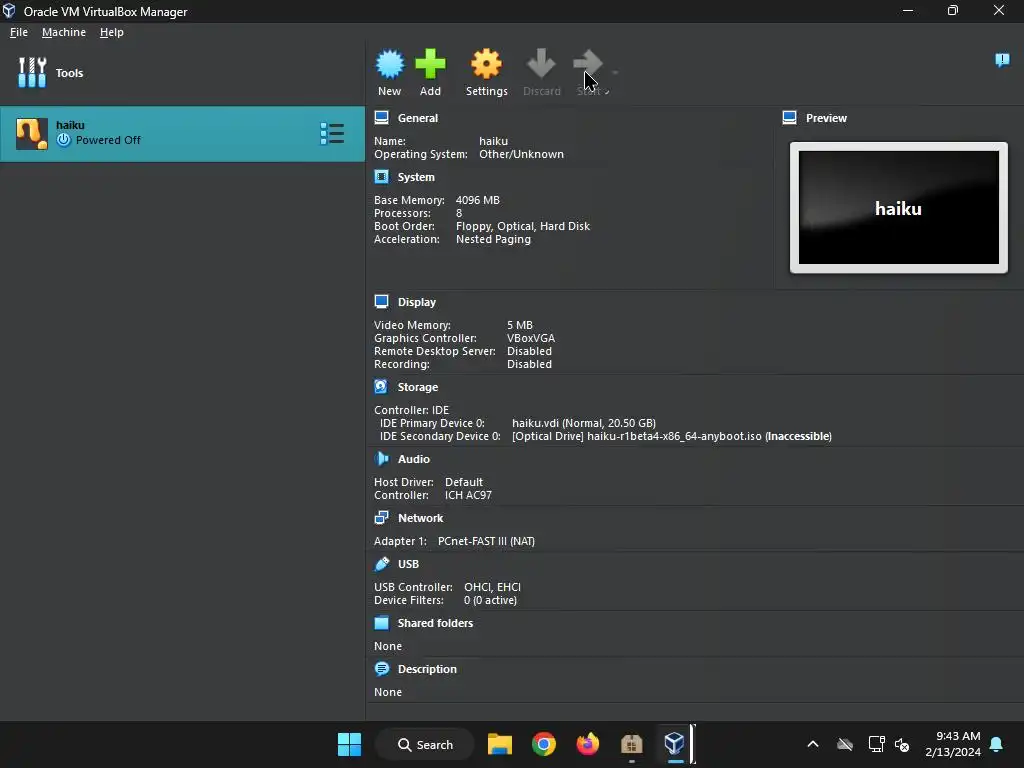Click the General monitor icon
The width and height of the screenshot is (1024, 768).
tap(381, 118)
